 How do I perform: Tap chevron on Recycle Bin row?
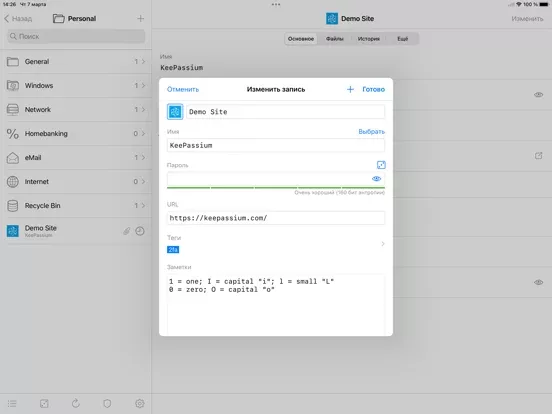(x=143, y=205)
